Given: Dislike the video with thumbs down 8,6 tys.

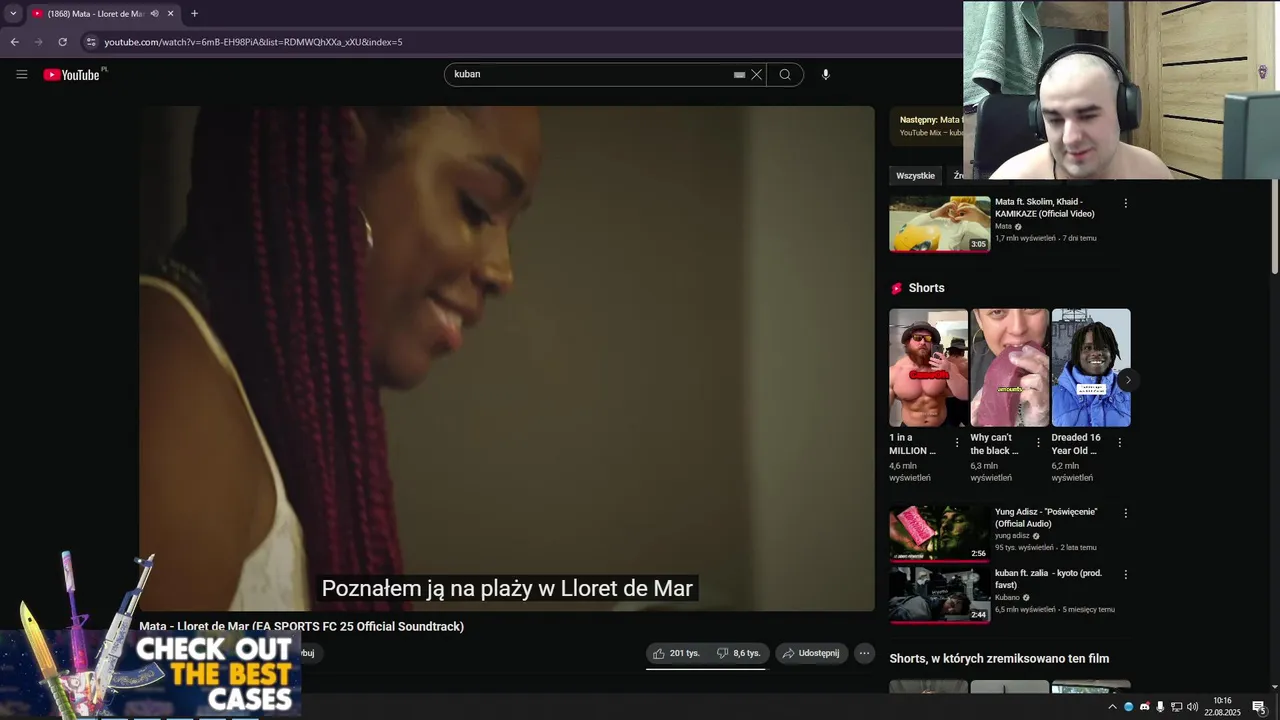Looking at the screenshot, I should click(x=738, y=653).
